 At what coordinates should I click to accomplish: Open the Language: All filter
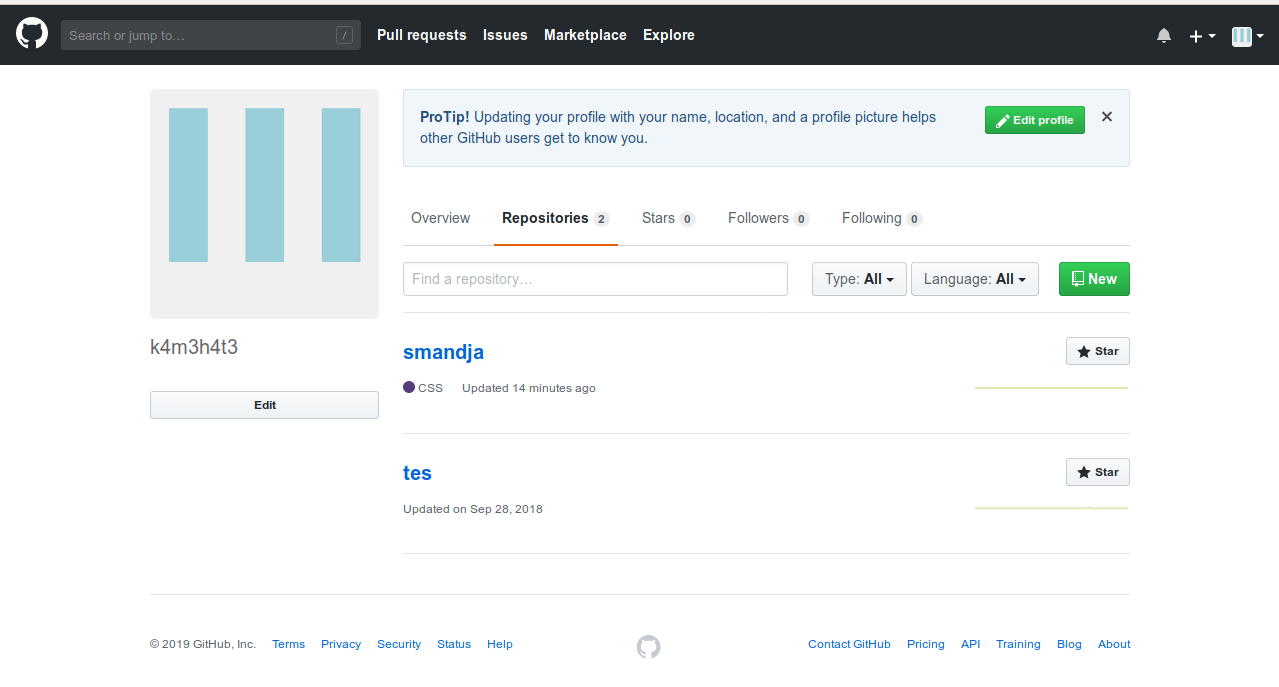(x=974, y=279)
